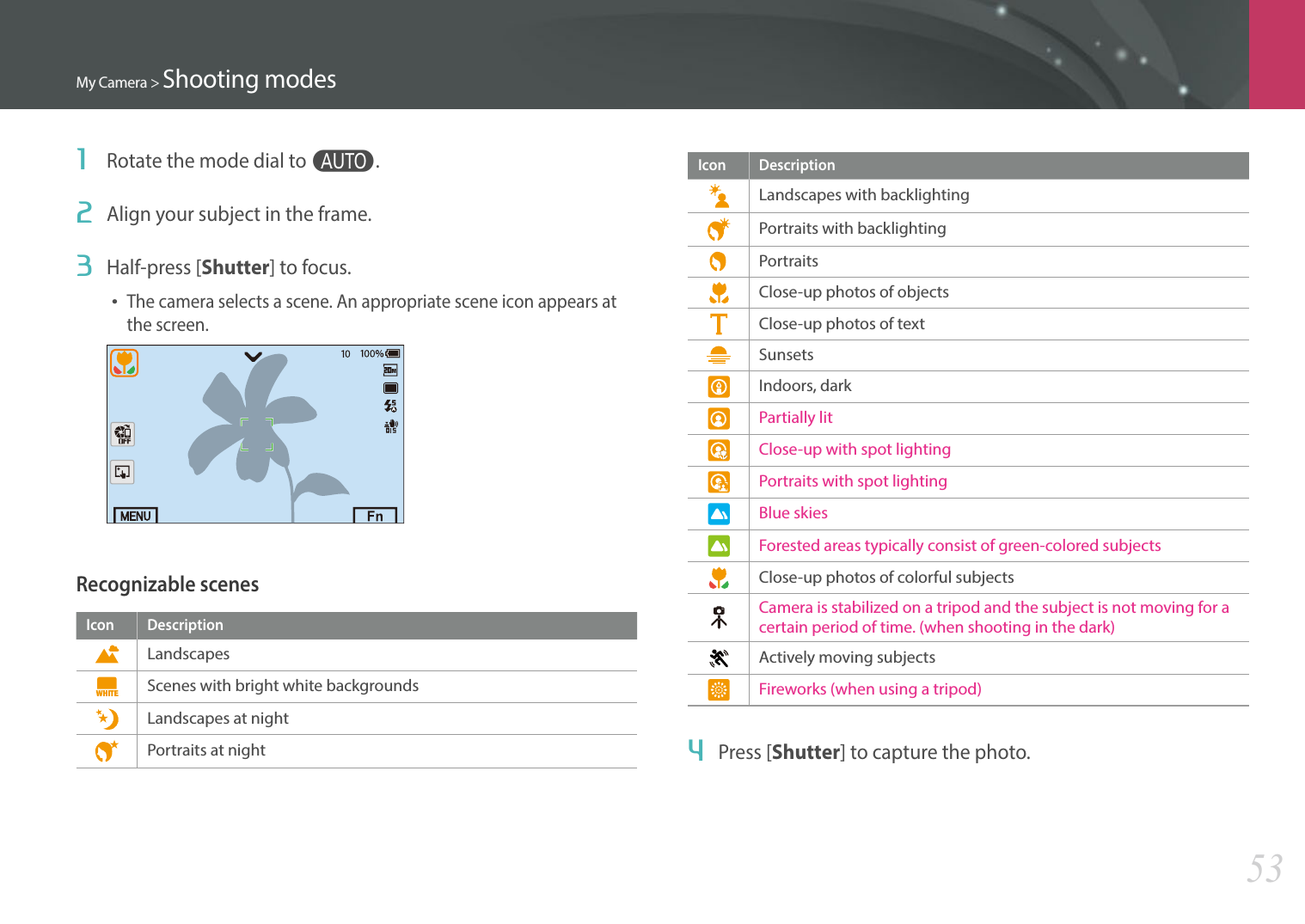Click the Close-up photos of objects flower icon
The width and height of the screenshot is (1305, 924).
[x=719, y=293]
